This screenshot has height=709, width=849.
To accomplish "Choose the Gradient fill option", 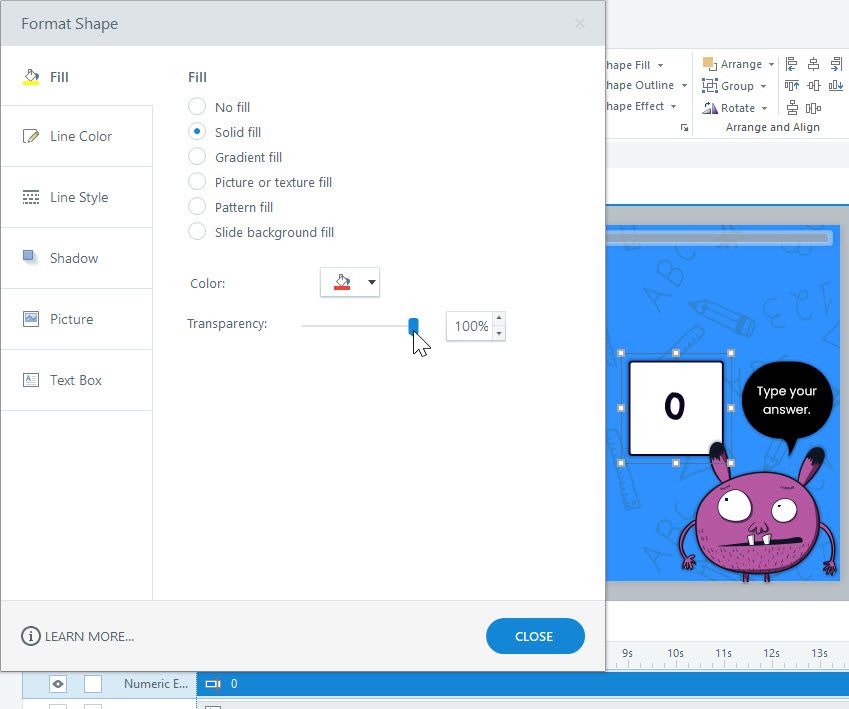I will coord(197,157).
